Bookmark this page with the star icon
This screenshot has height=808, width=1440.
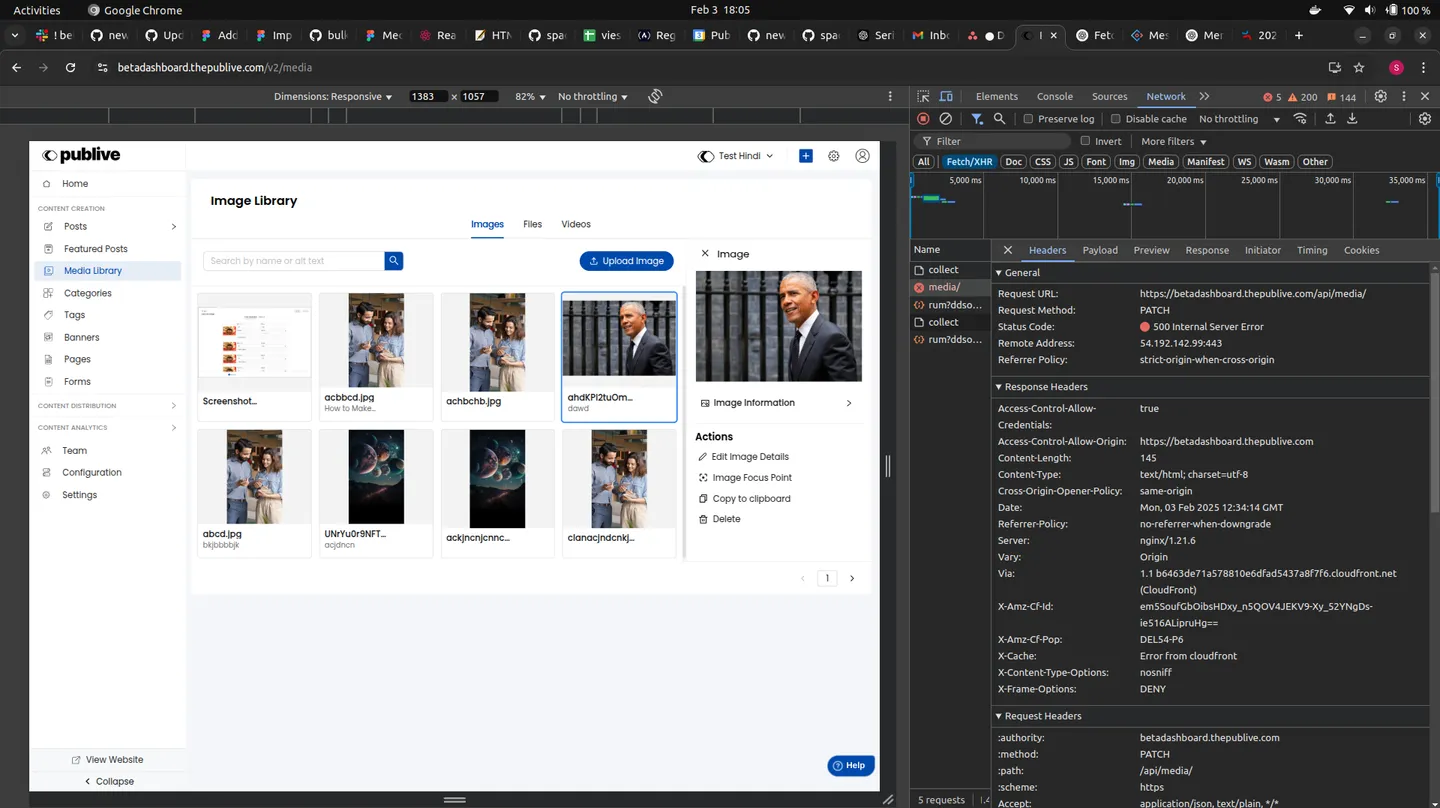(x=1359, y=67)
